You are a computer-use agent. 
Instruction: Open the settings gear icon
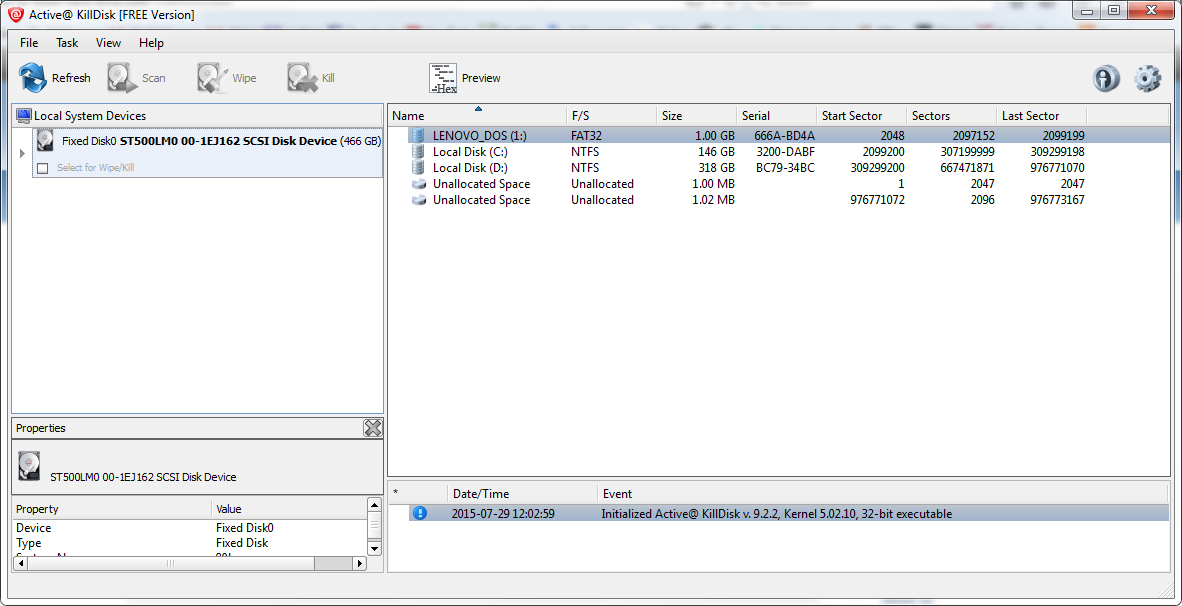pyautogui.click(x=1147, y=79)
